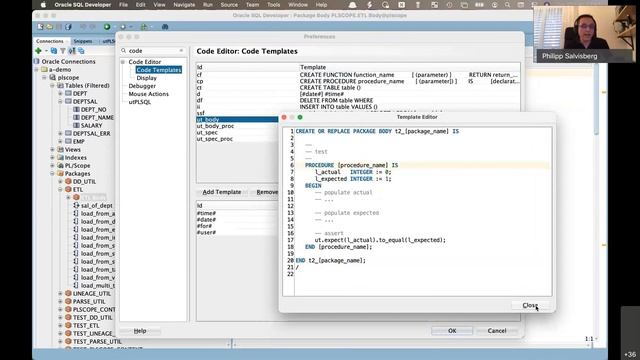
Task: Click the filter funnel icon in Connections panel
Action: (x=62, y=51)
